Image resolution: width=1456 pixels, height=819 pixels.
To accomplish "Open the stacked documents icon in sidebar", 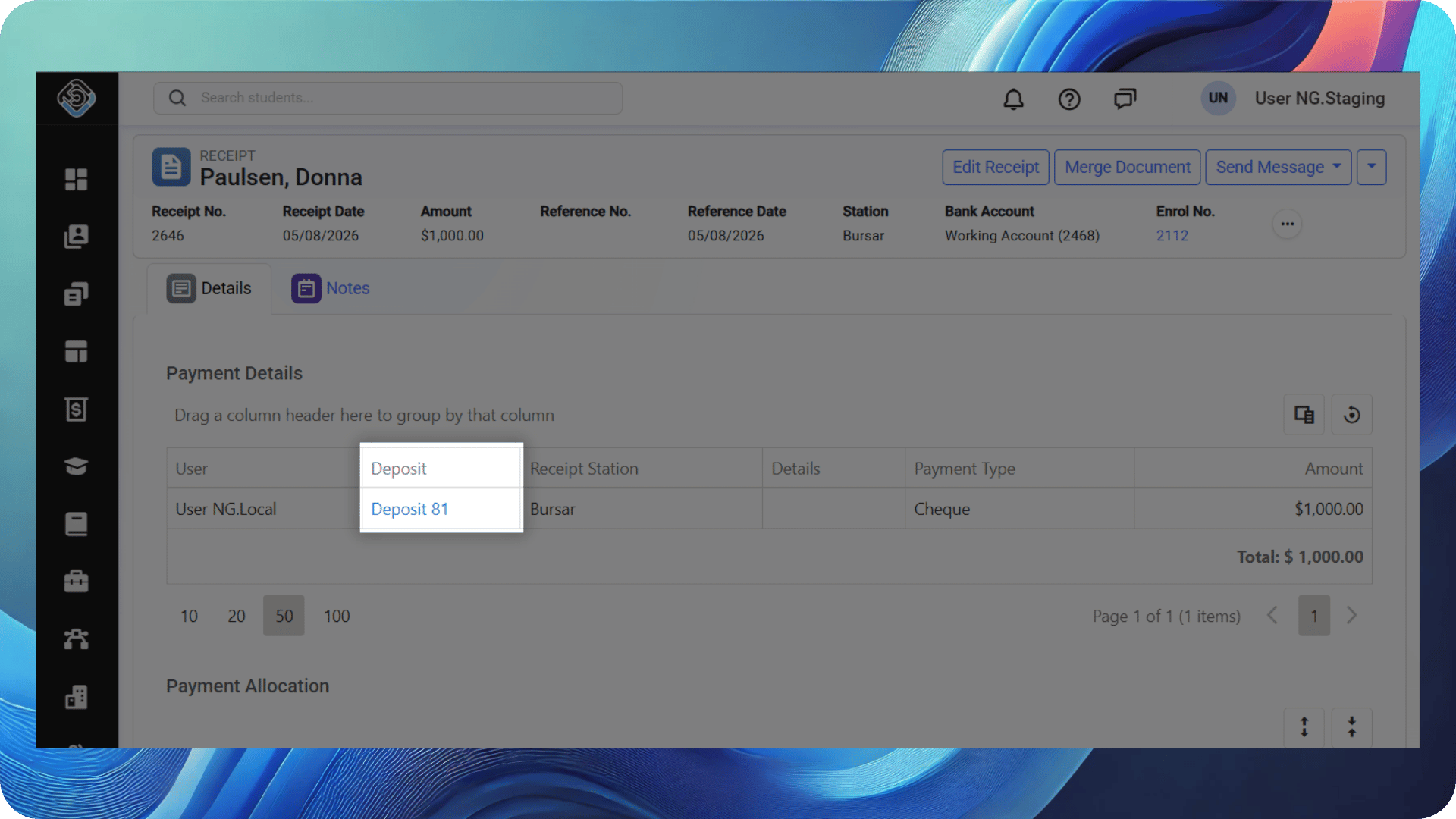I will [77, 294].
